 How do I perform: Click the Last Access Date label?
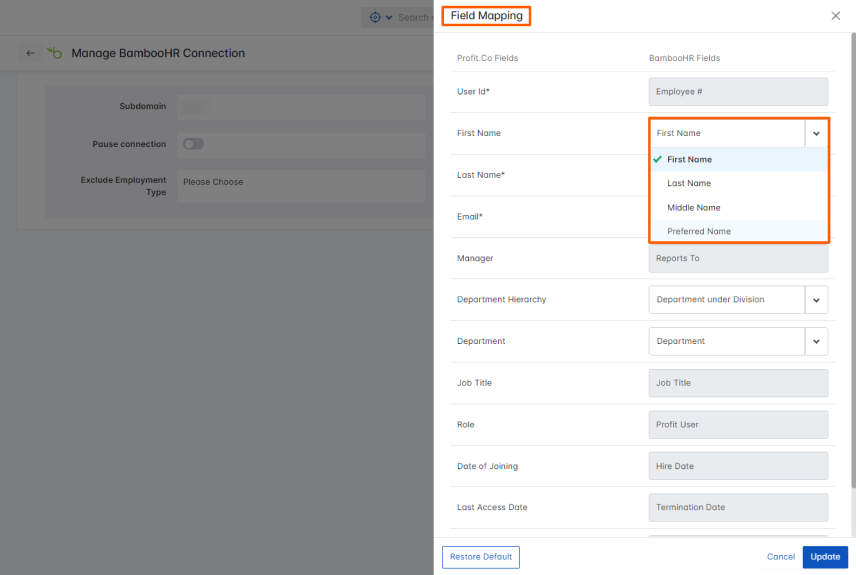(492, 507)
